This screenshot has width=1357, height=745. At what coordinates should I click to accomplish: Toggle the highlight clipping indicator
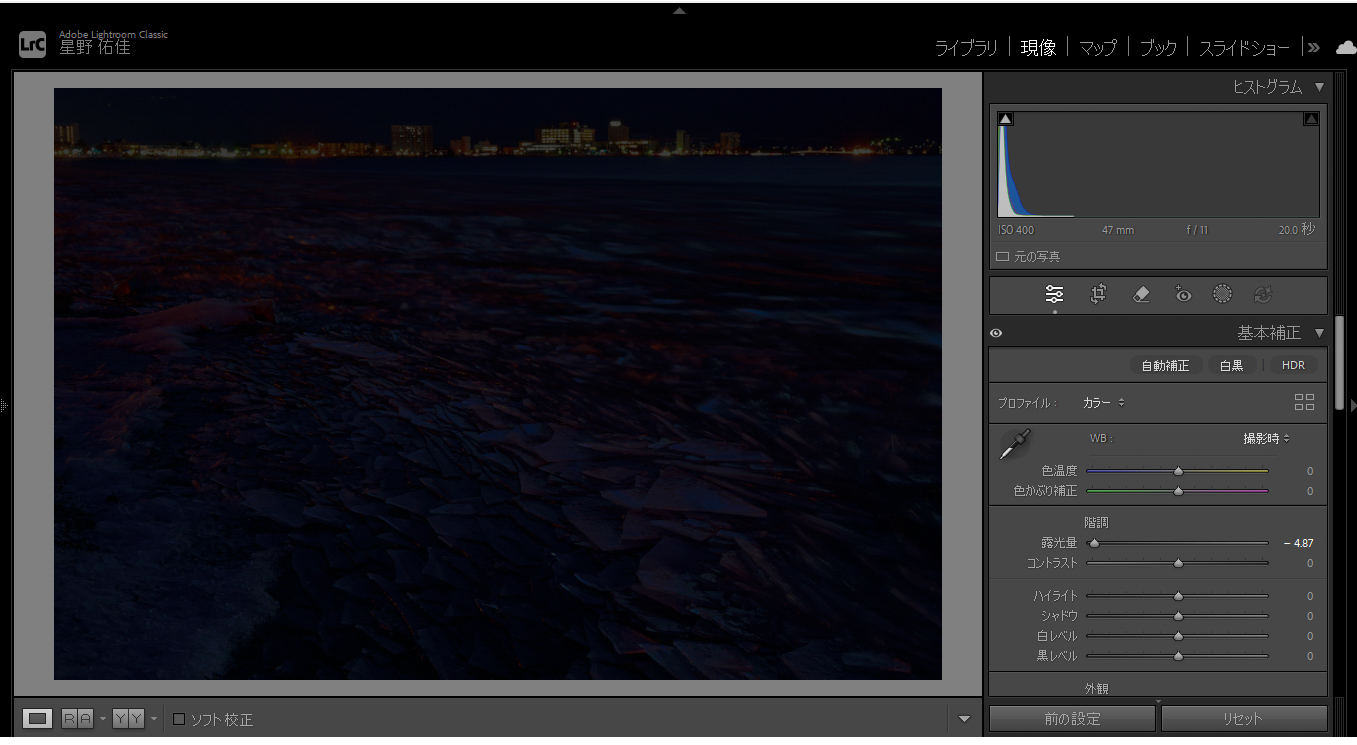coord(1311,119)
